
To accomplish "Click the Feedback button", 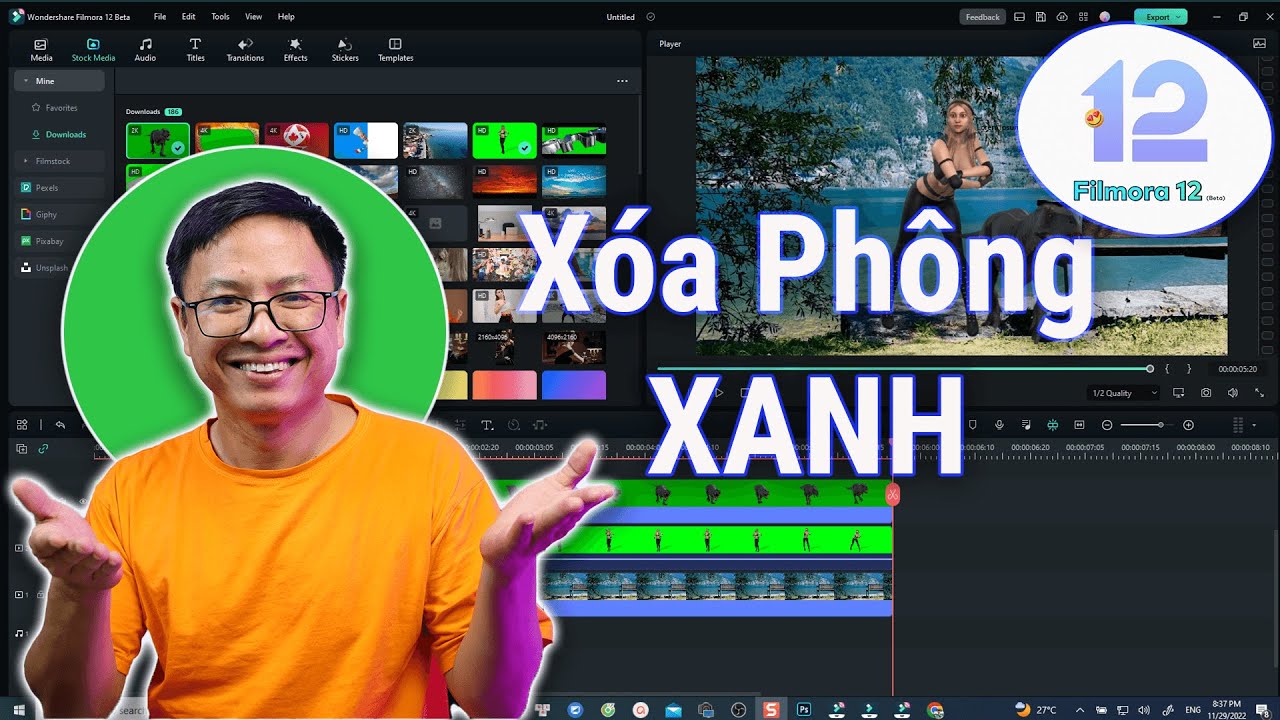I will [x=982, y=17].
